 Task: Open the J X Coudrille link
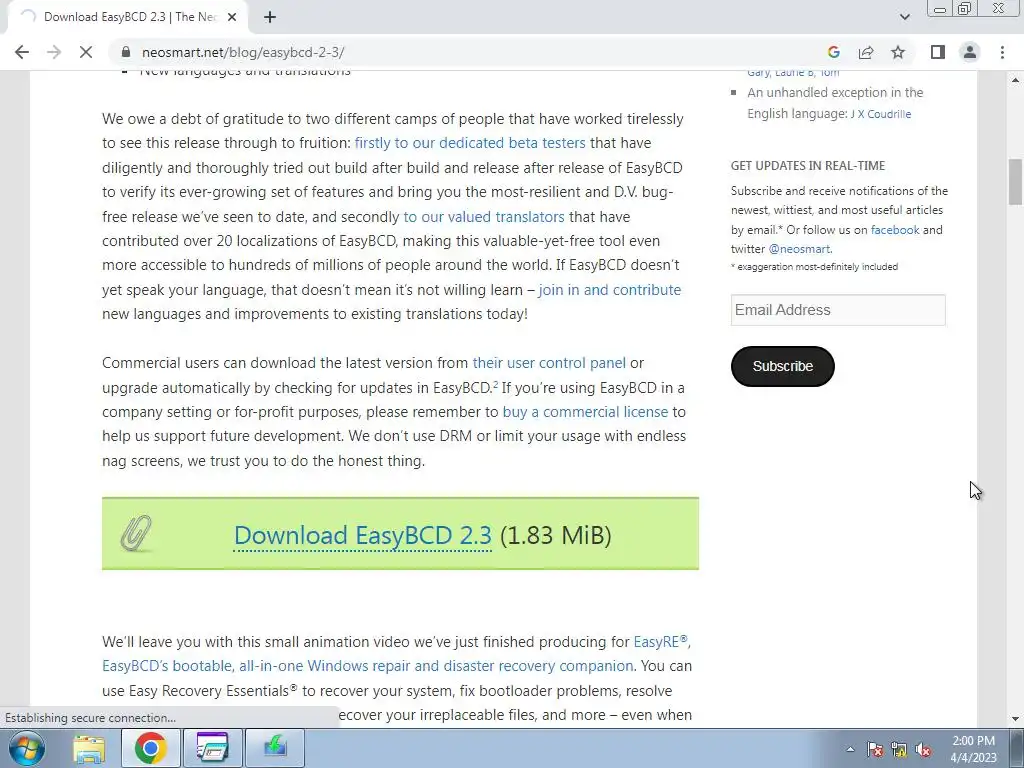[880, 114]
